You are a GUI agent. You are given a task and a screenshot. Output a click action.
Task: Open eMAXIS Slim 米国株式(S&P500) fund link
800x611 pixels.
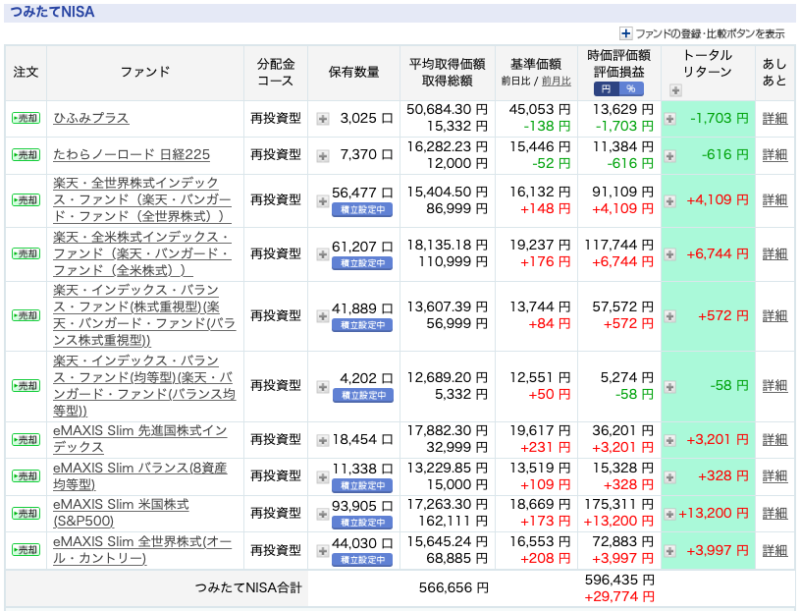[x=121, y=513]
